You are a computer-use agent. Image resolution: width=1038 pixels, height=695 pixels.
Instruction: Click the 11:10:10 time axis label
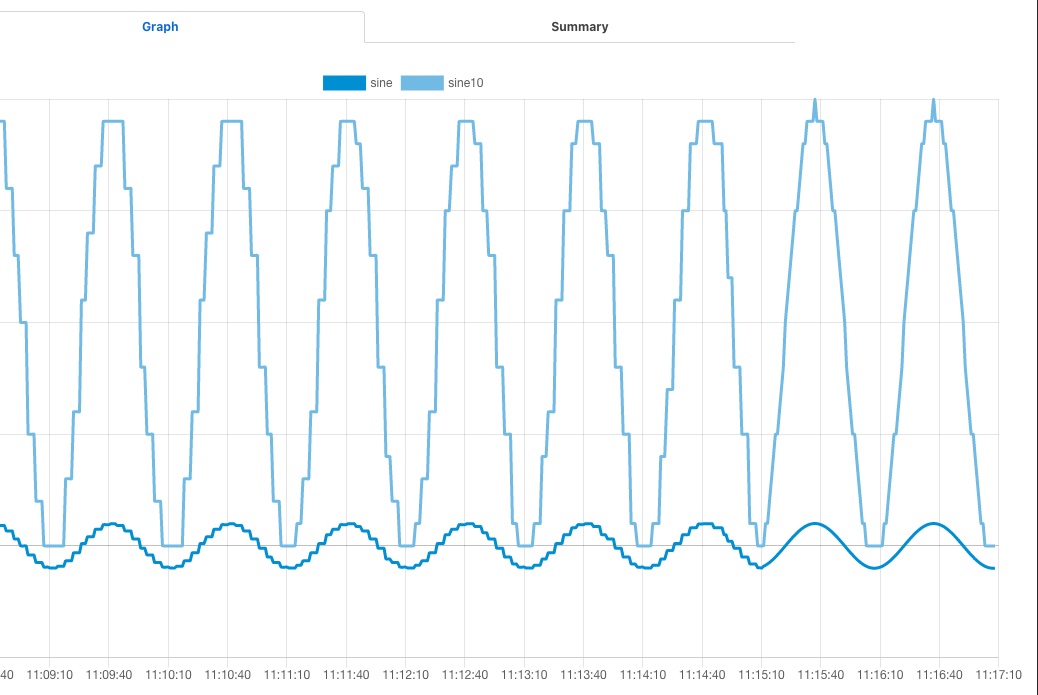169,675
